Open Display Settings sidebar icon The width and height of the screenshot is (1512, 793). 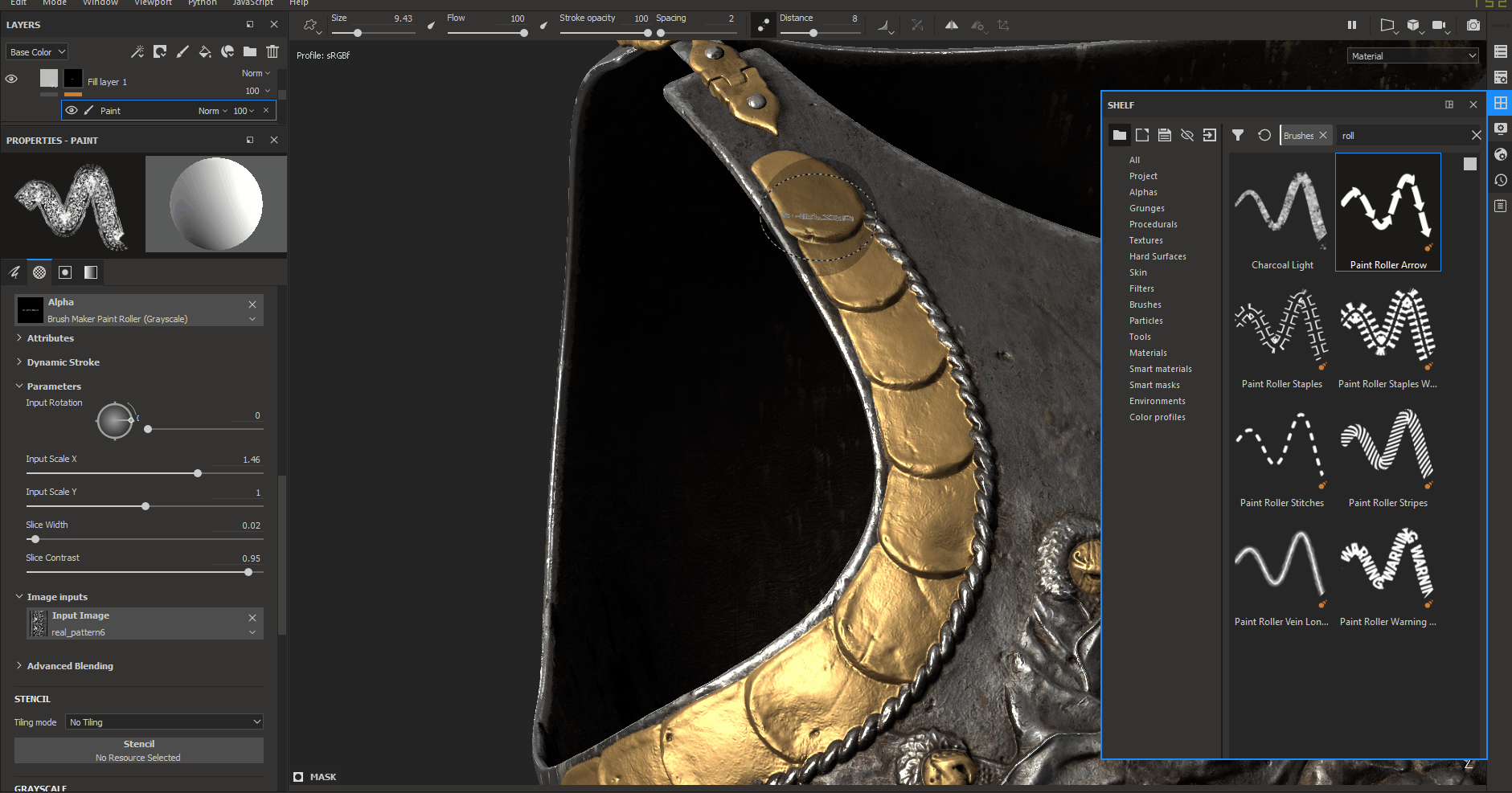point(1500,129)
